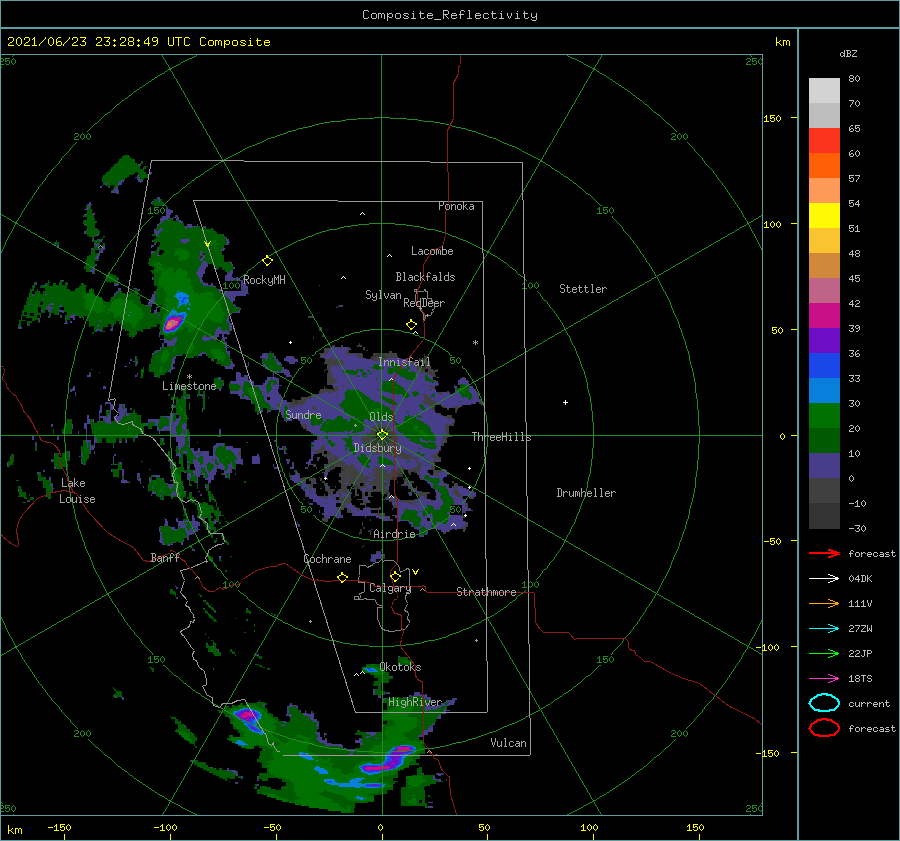Screen dimensions: 900x841
Task: Click the Ponoka town label
Action: pyautogui.click(x=456, y=206)
